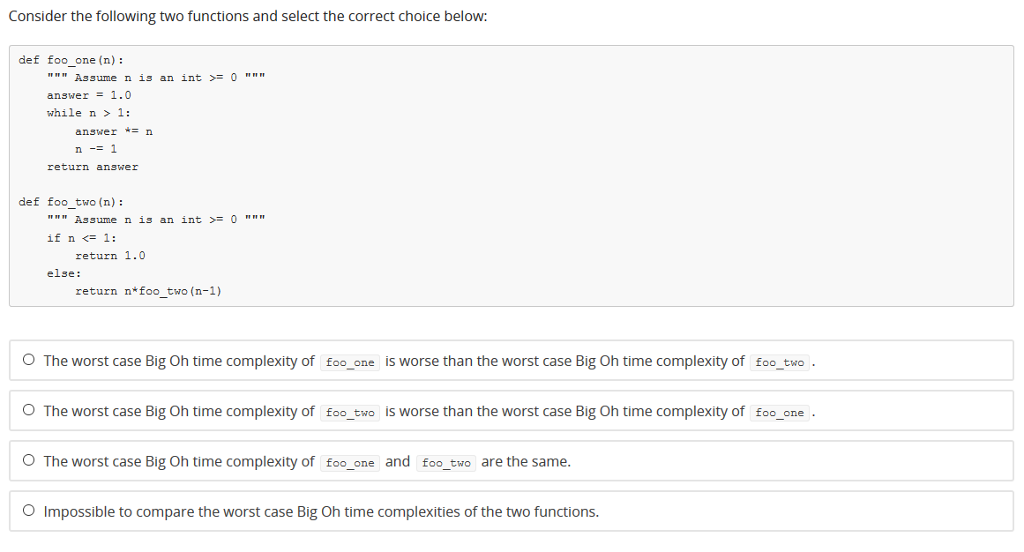Click the 'Consider the following two functions' prompt
Screen dimensions: 1024x552
(x=248, y=16)
